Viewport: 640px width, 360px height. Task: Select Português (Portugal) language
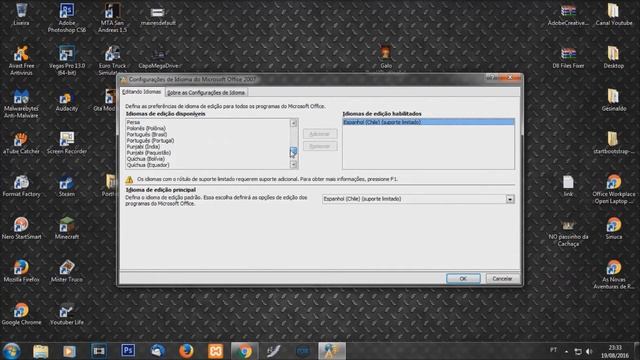(x=207, y=140)
